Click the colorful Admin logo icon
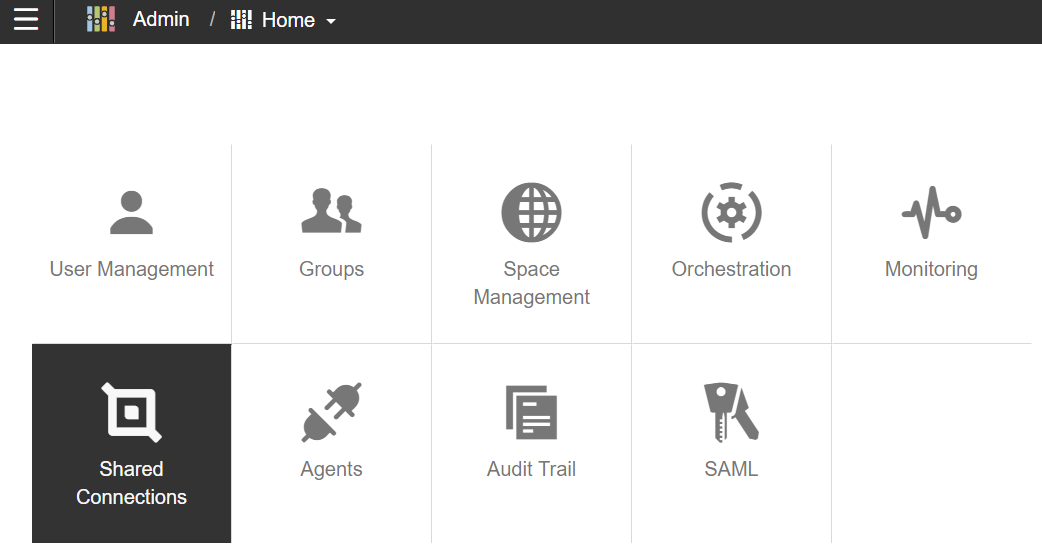1042x560 pixels. point(101,19)
